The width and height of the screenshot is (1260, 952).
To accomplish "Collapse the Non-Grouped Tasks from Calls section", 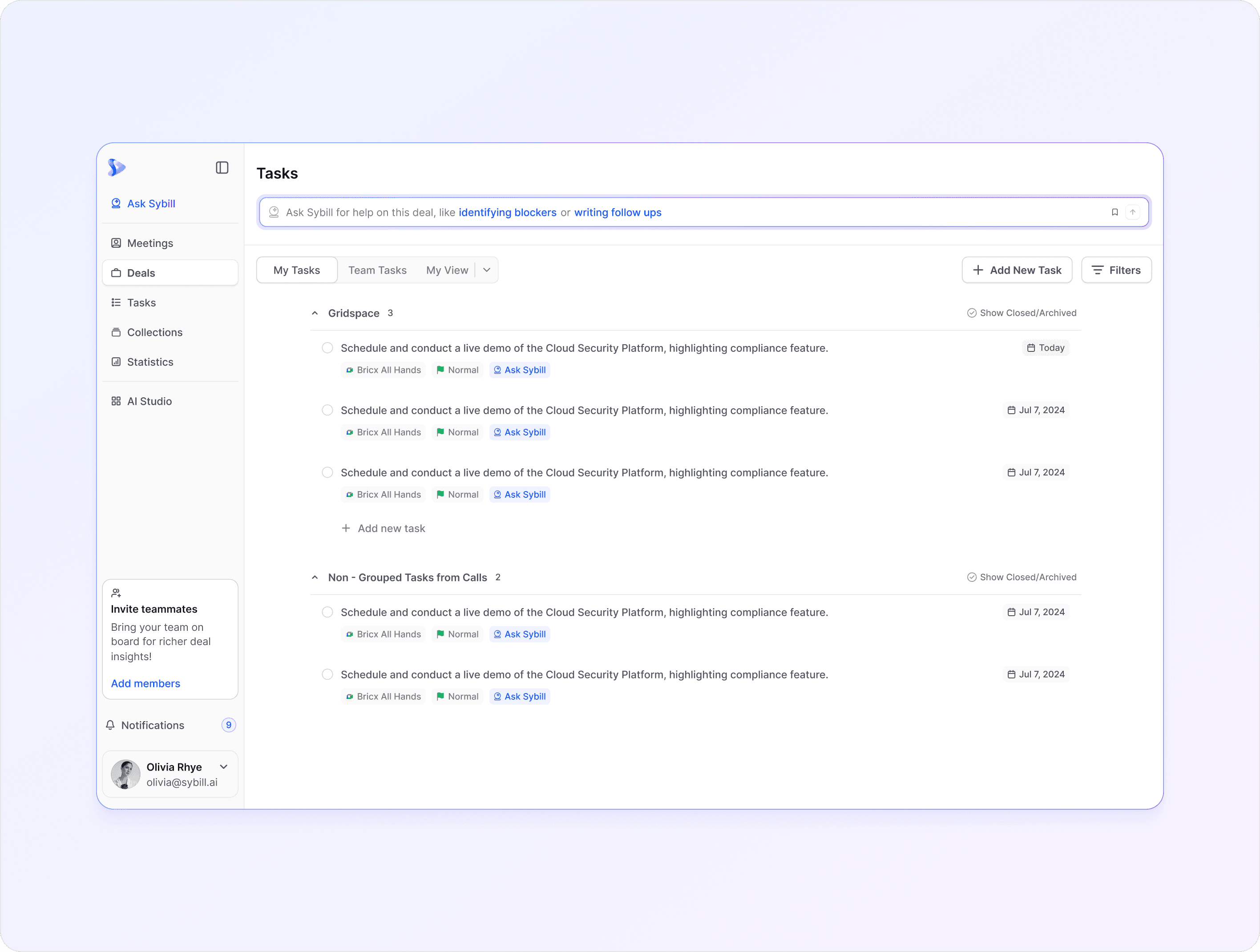I will [315, 577].
